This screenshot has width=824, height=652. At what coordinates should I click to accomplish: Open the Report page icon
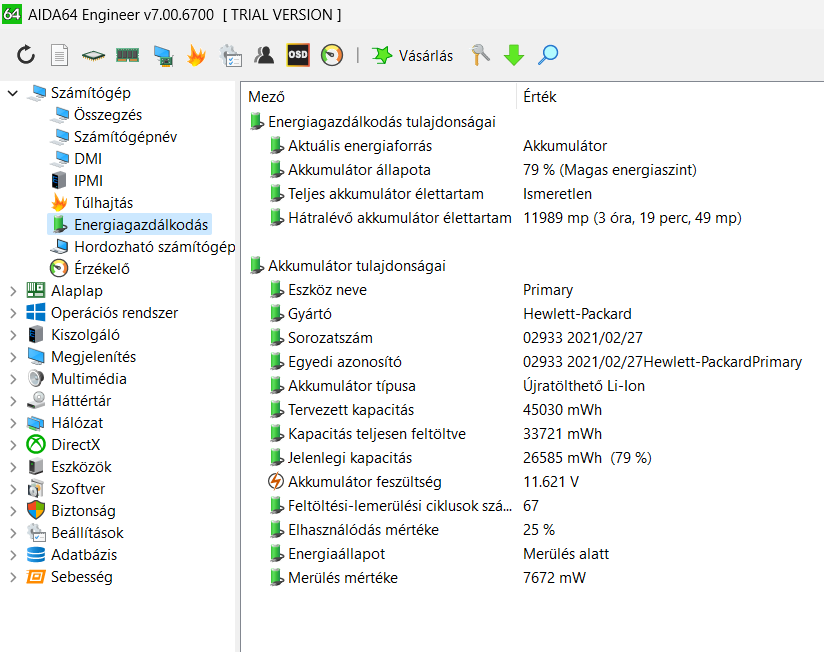[x=60, y=55]
